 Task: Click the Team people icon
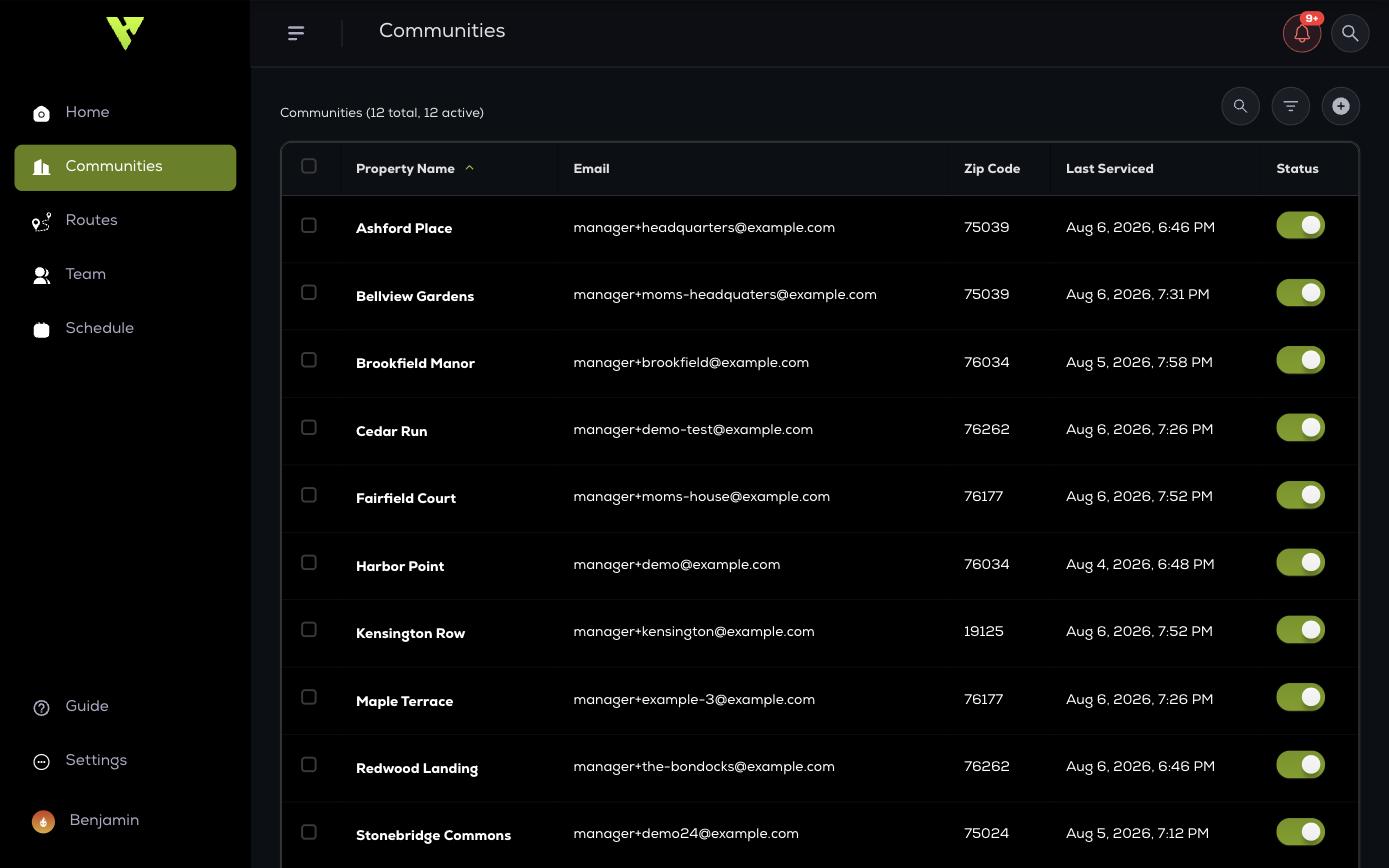click(x=41, y=275)
